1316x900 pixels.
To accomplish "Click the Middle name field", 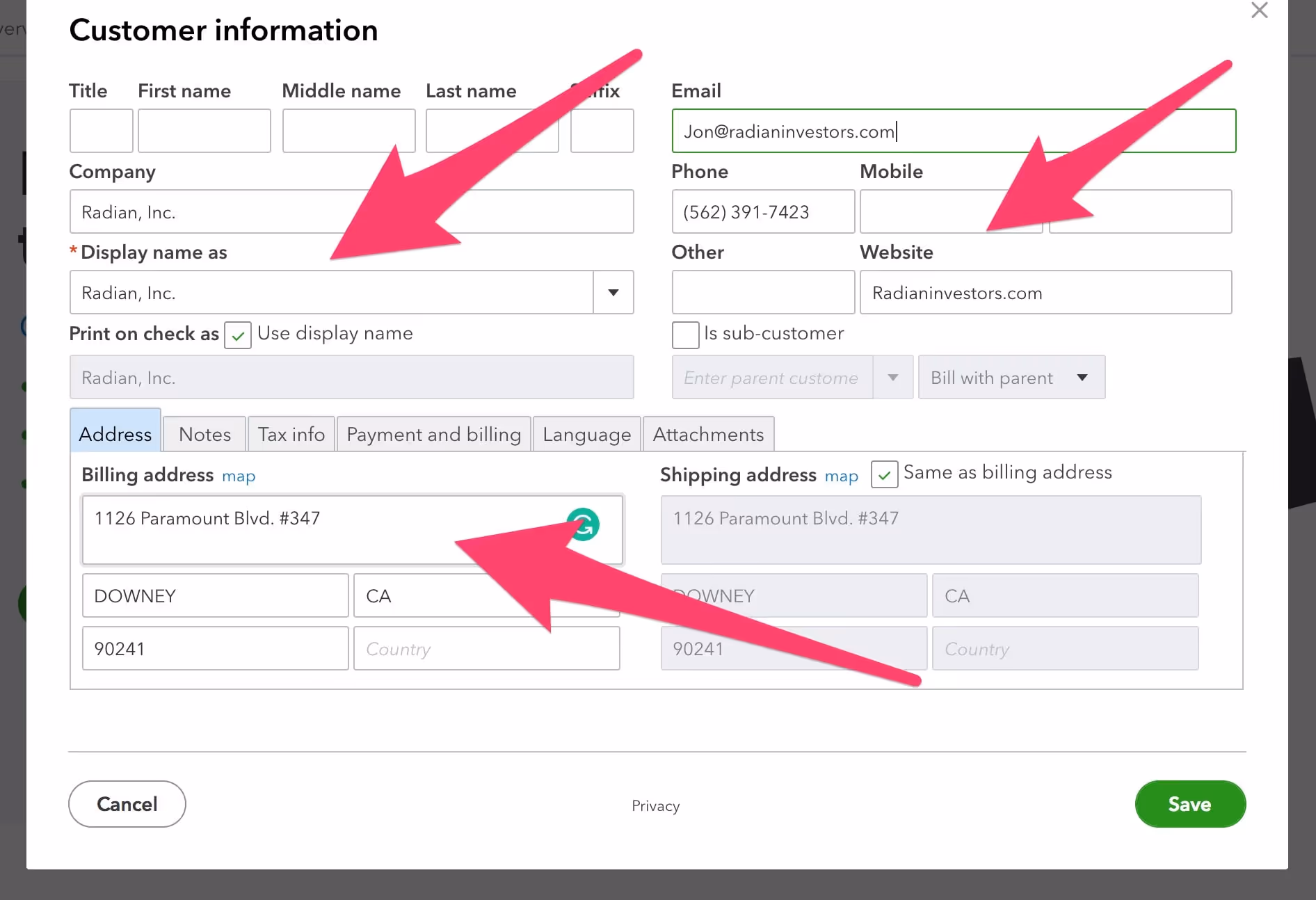I will [x=348, y=131].
